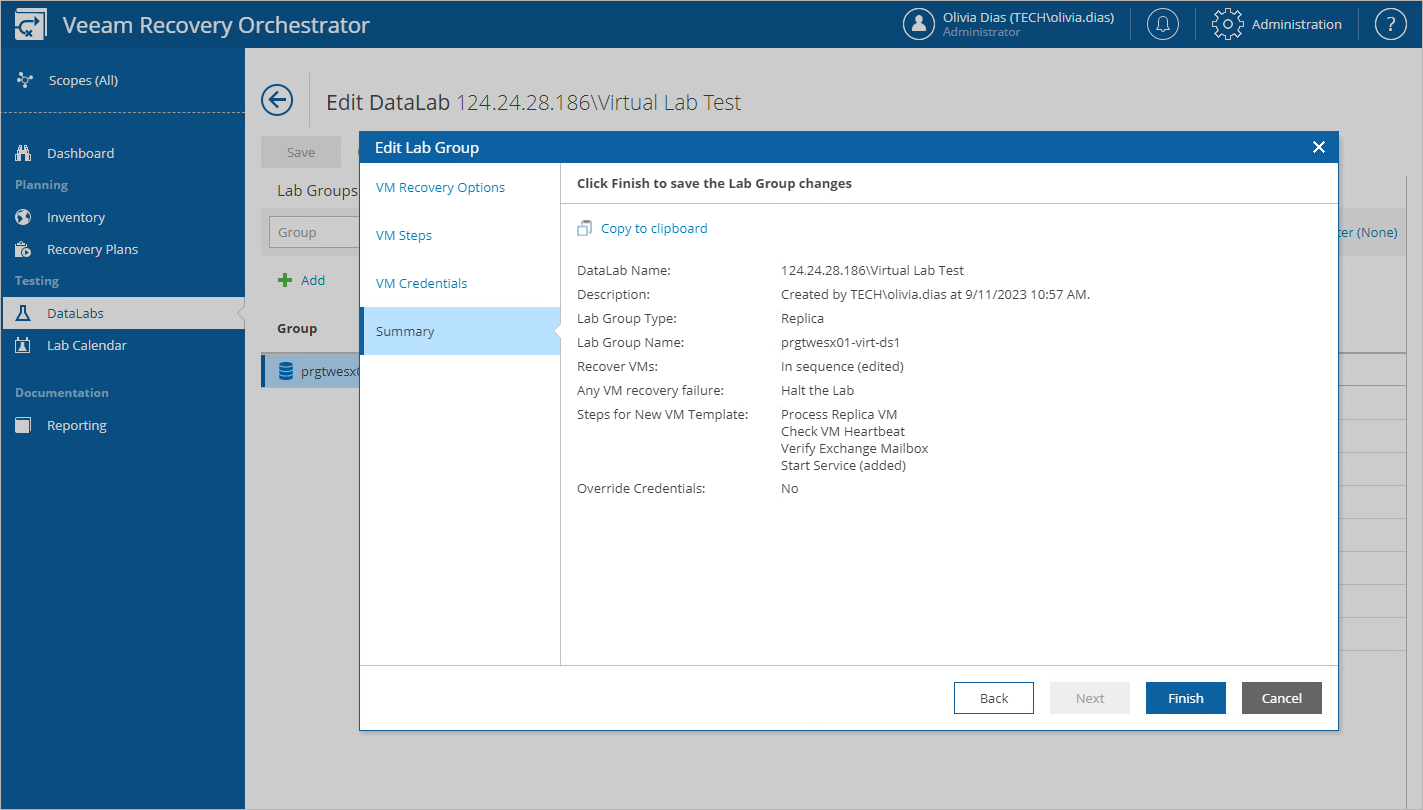
Task: Open the VM Credentials step
Action: tap(421, 283)
